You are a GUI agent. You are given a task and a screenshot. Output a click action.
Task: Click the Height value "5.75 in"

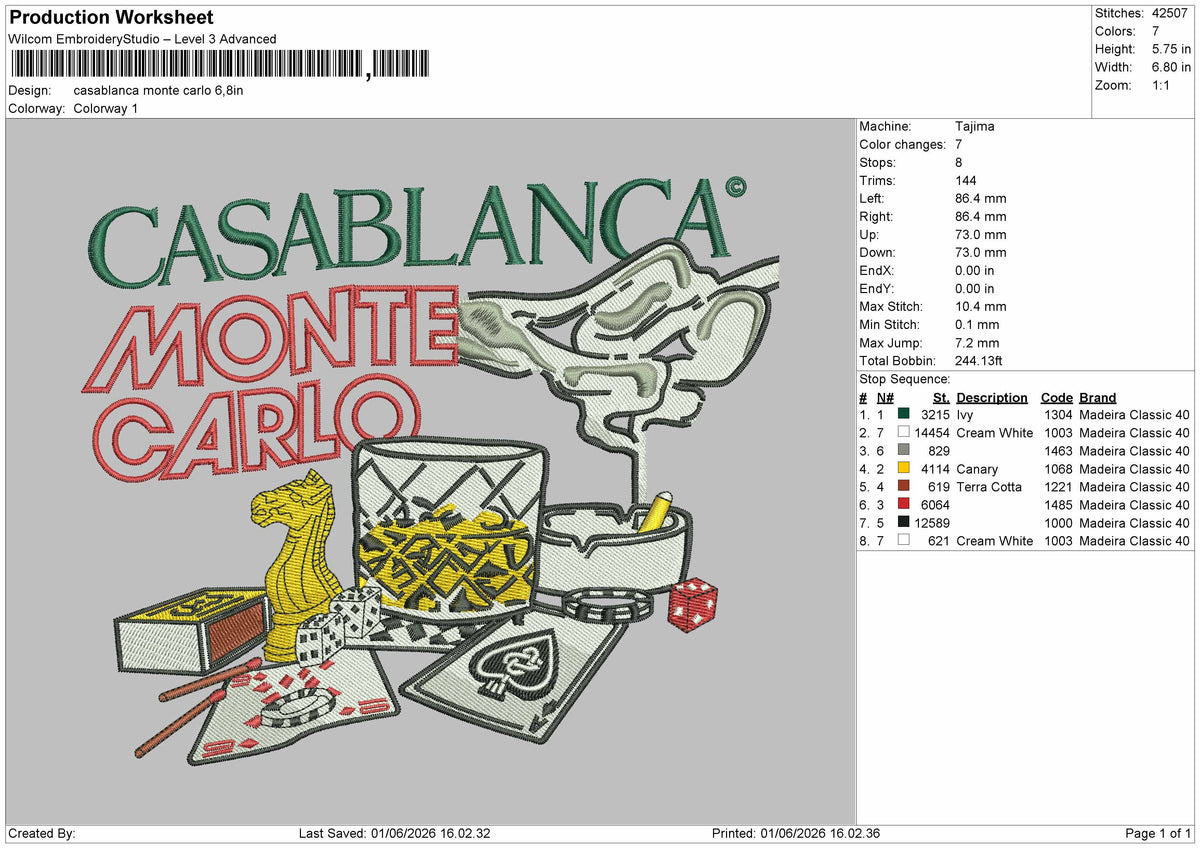pyautogui.click(x=1171, y=49)
